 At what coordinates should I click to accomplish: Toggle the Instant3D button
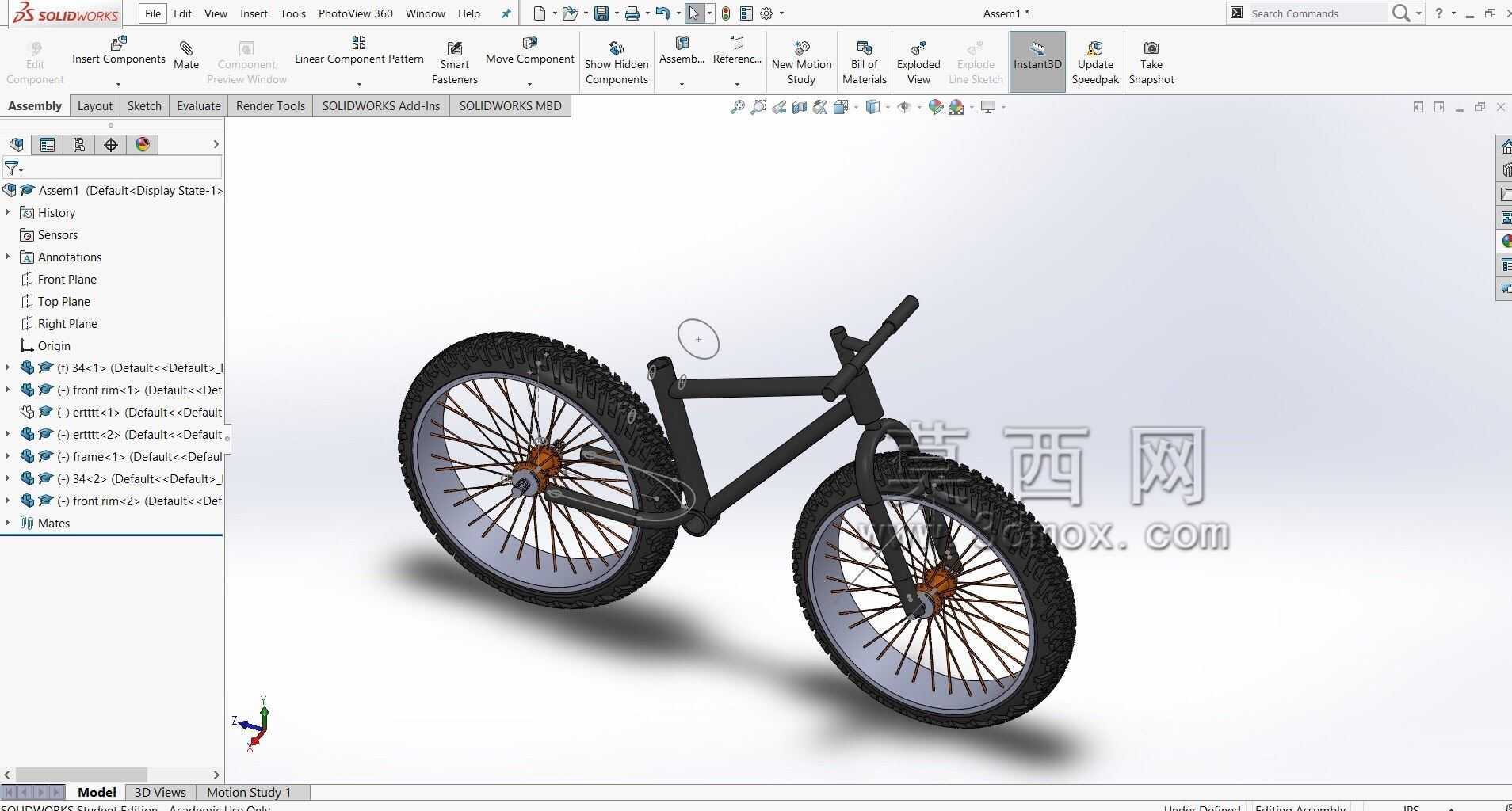[x=1037, y=62]
